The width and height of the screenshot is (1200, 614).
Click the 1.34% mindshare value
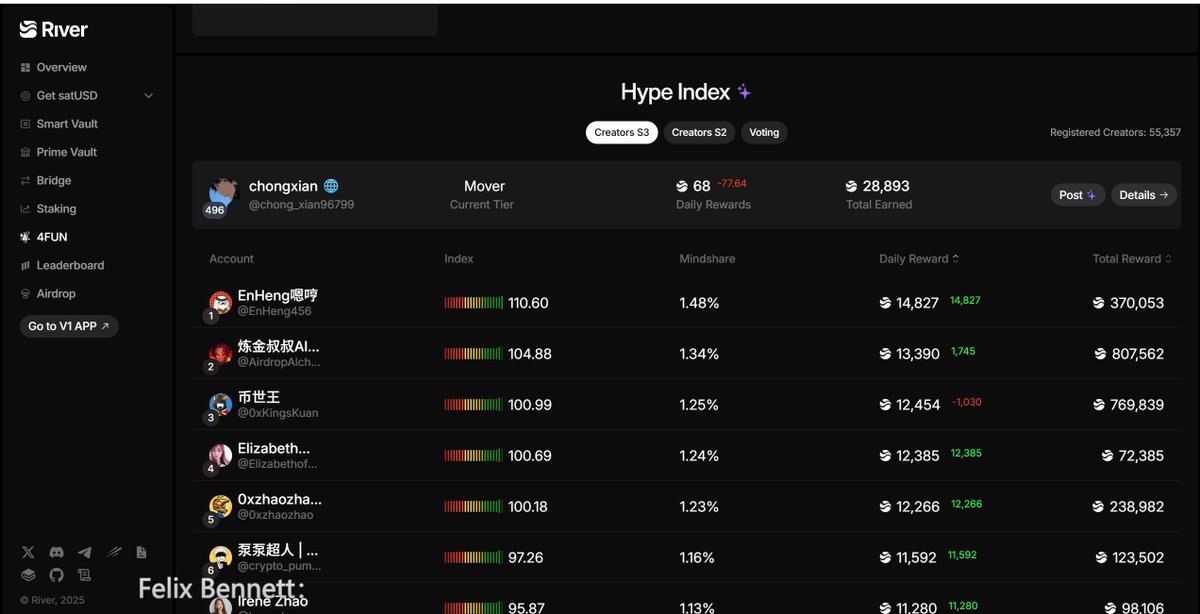point(699,354)
